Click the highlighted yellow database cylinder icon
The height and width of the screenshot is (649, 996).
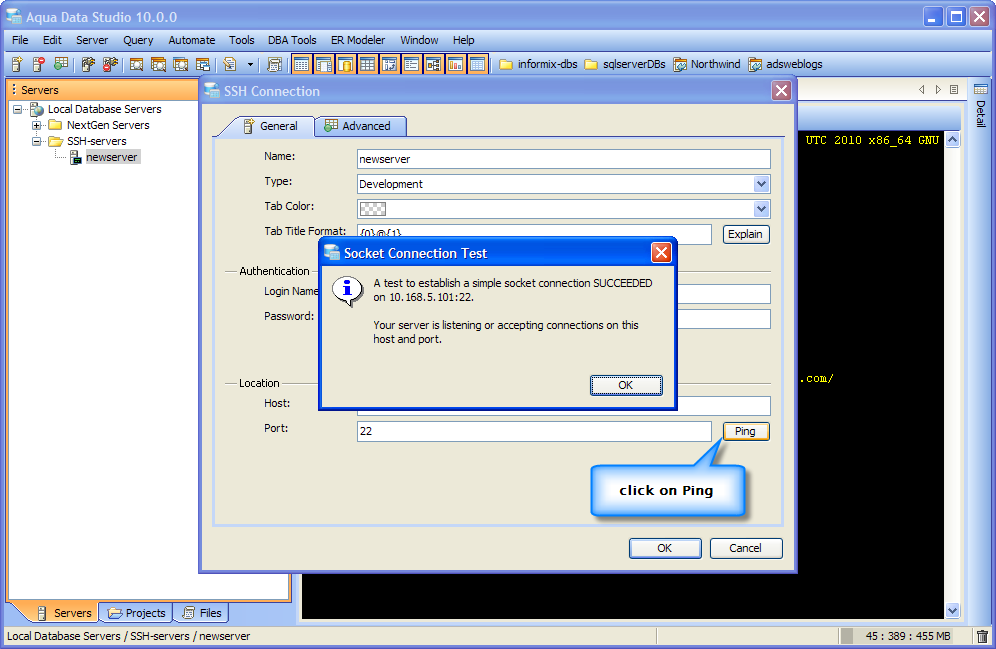(346, 64)
